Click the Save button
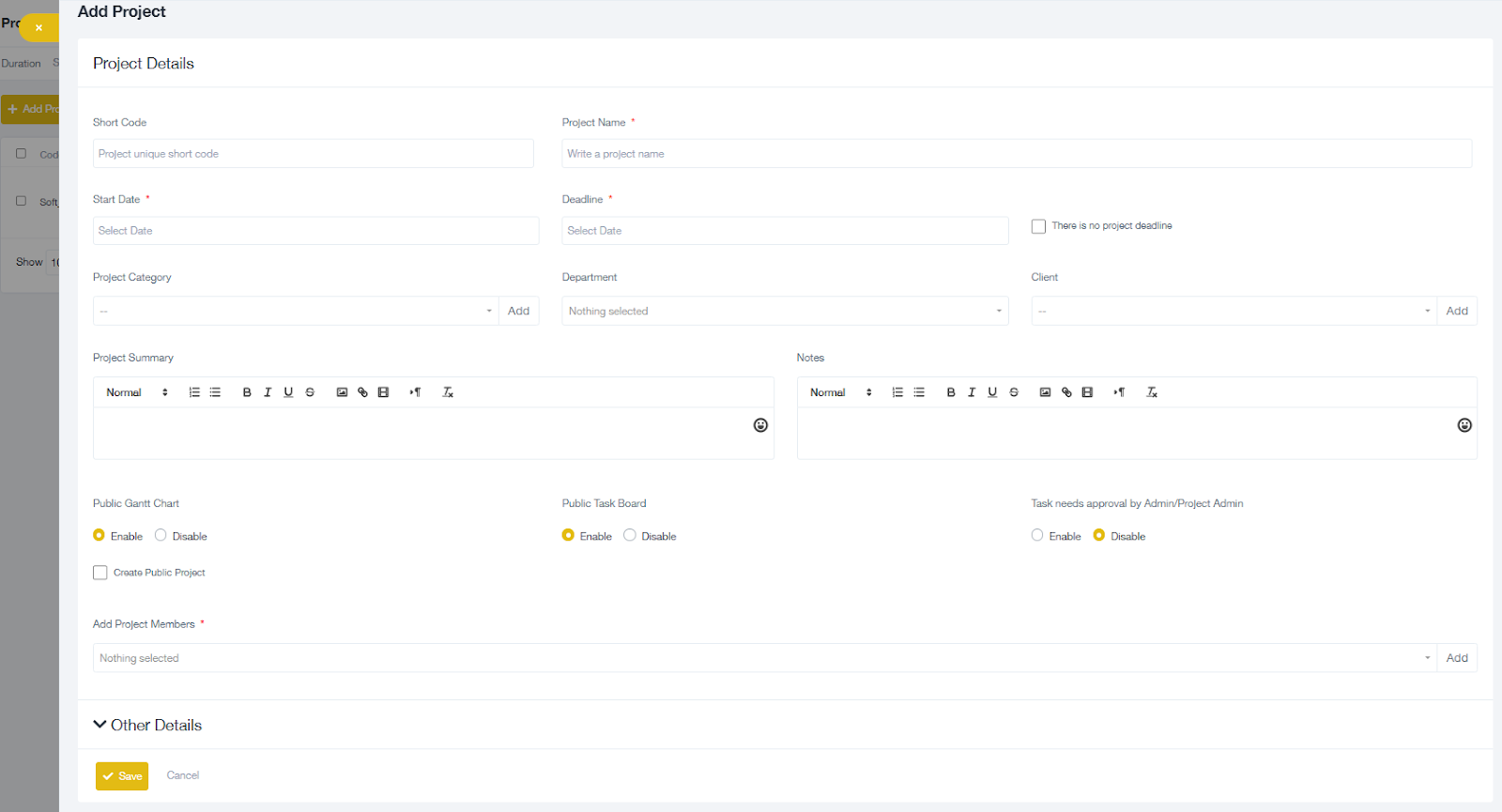 point(122,776)
